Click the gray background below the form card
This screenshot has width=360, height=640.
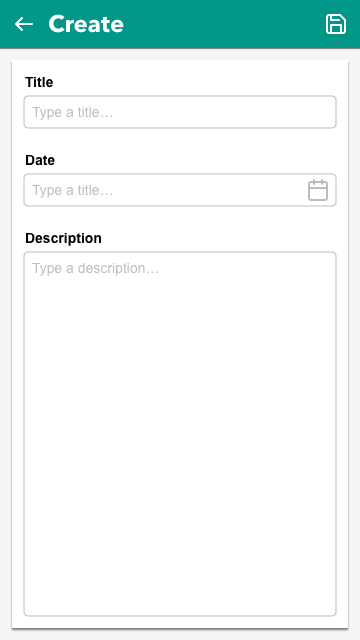pos(180,635)
